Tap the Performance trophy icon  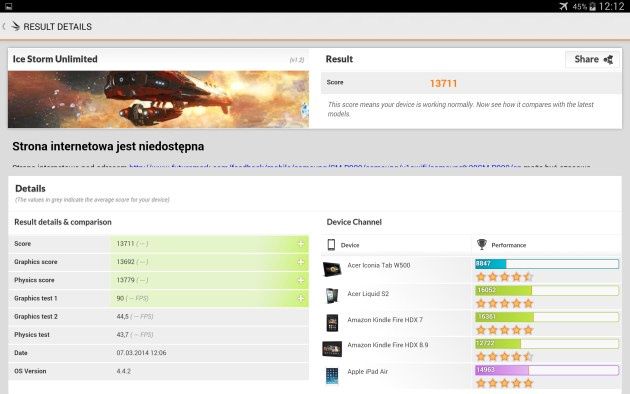coord(481,244)
